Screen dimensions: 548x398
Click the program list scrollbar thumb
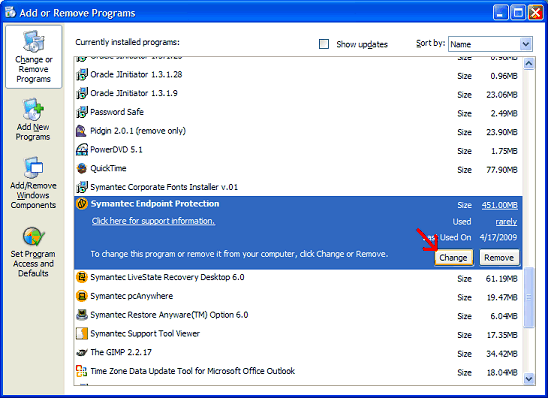(x=529, y=297)
